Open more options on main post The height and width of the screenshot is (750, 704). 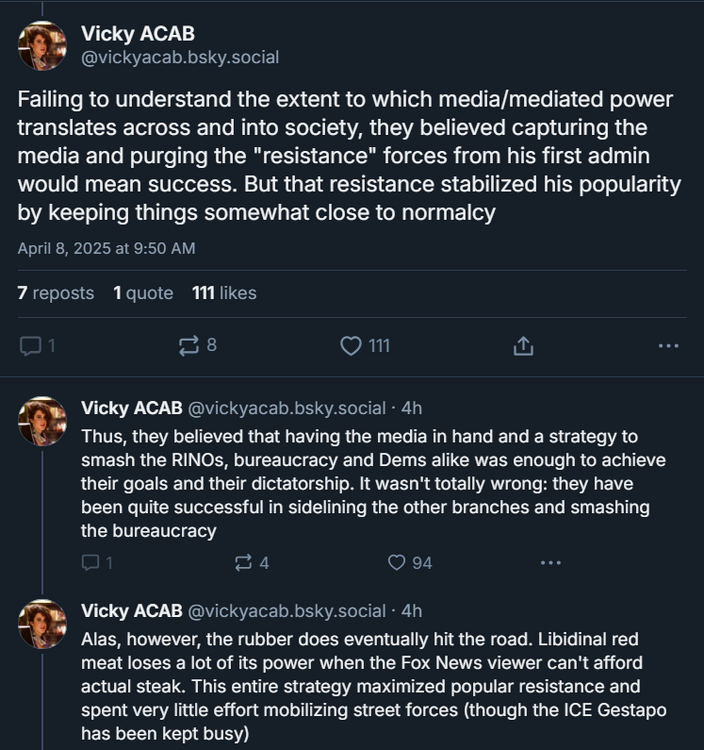point(668,346)
